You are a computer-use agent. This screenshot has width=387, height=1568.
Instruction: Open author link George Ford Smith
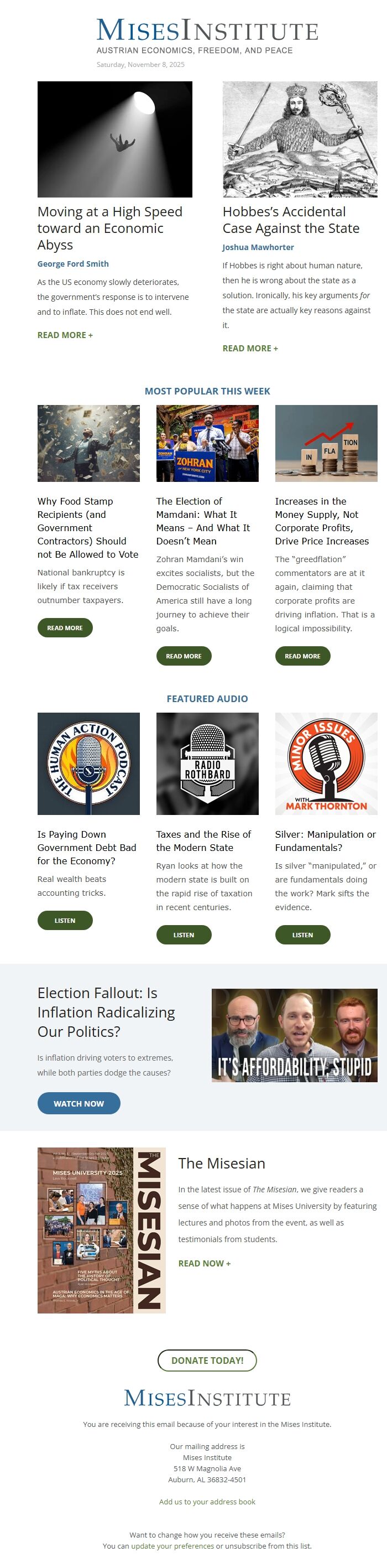point(73,263)
